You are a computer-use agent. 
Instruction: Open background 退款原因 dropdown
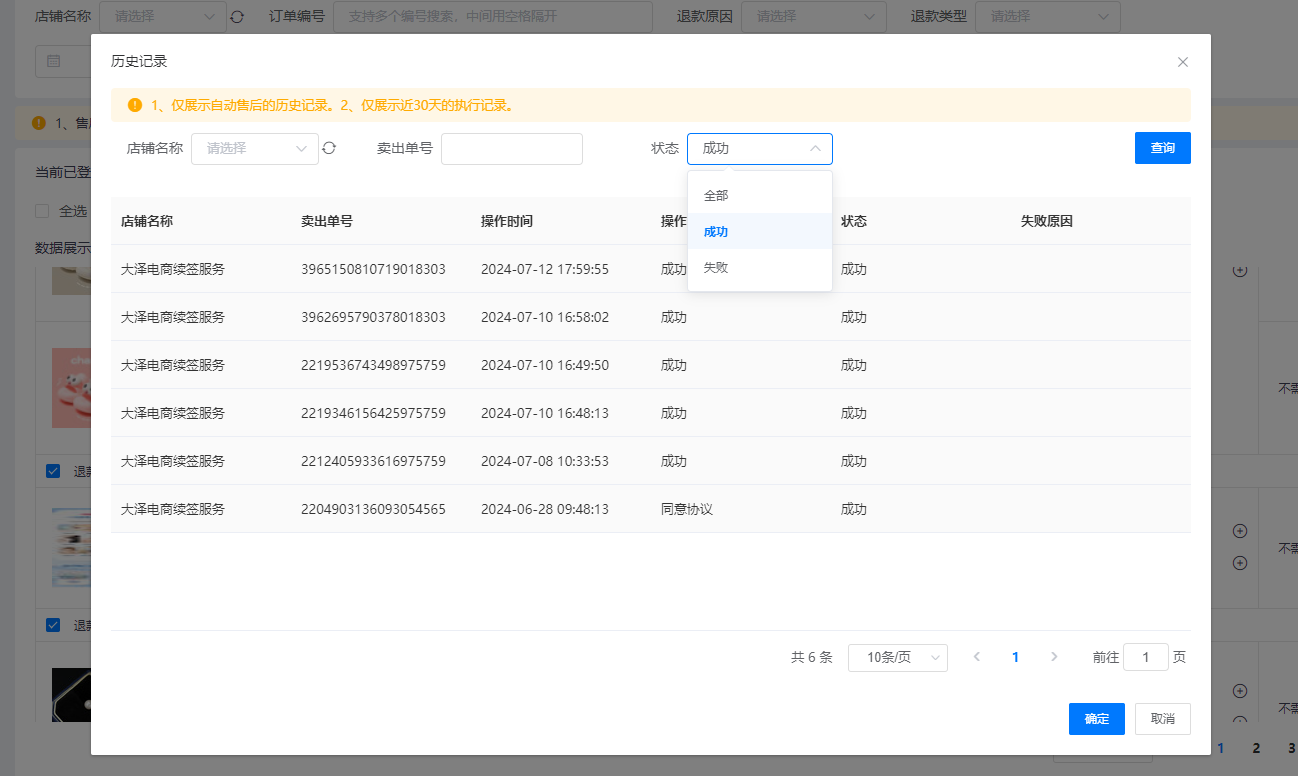[814, 17]
